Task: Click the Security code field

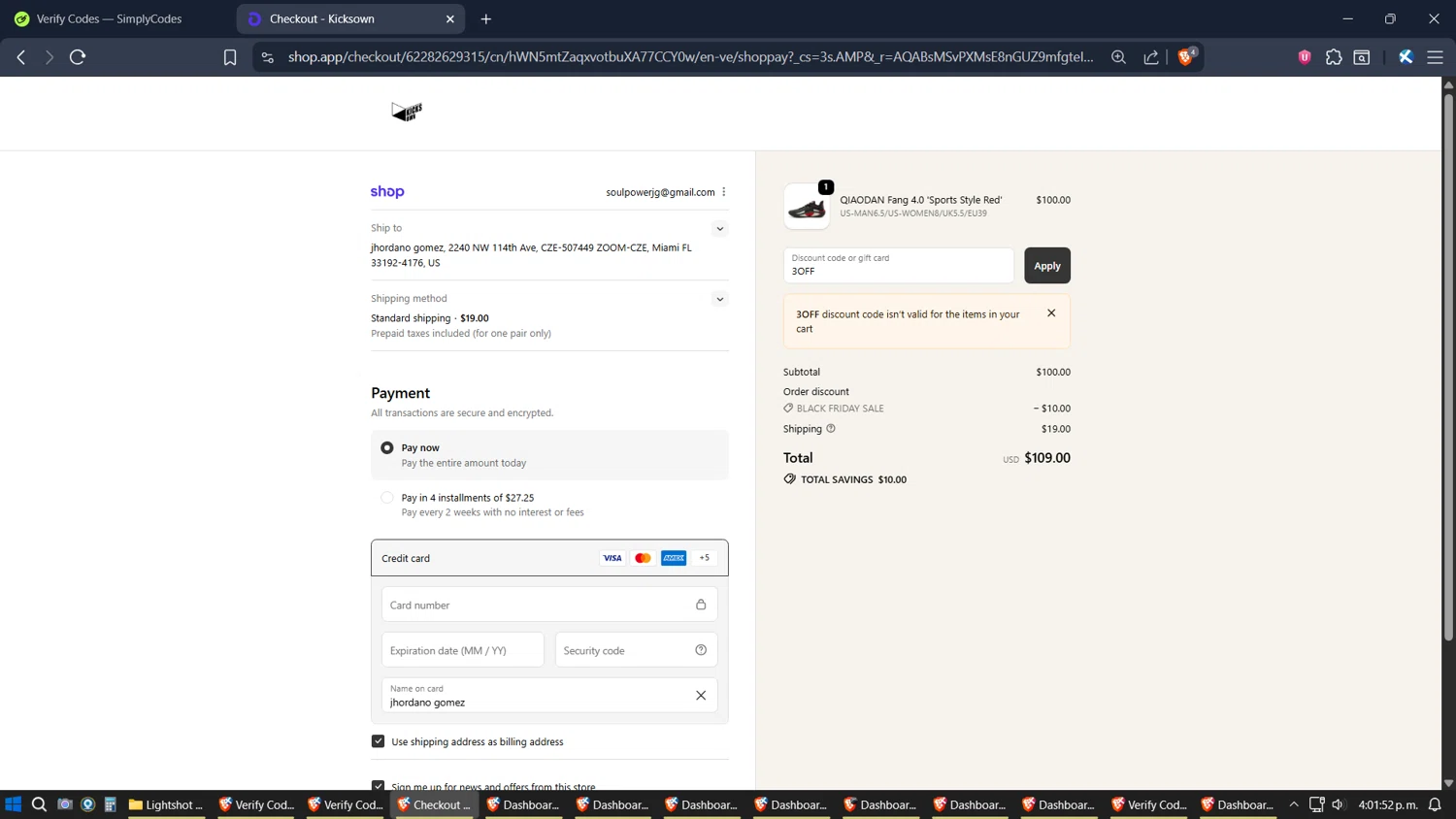Action: pyautogui.click(x=637, y=650)
